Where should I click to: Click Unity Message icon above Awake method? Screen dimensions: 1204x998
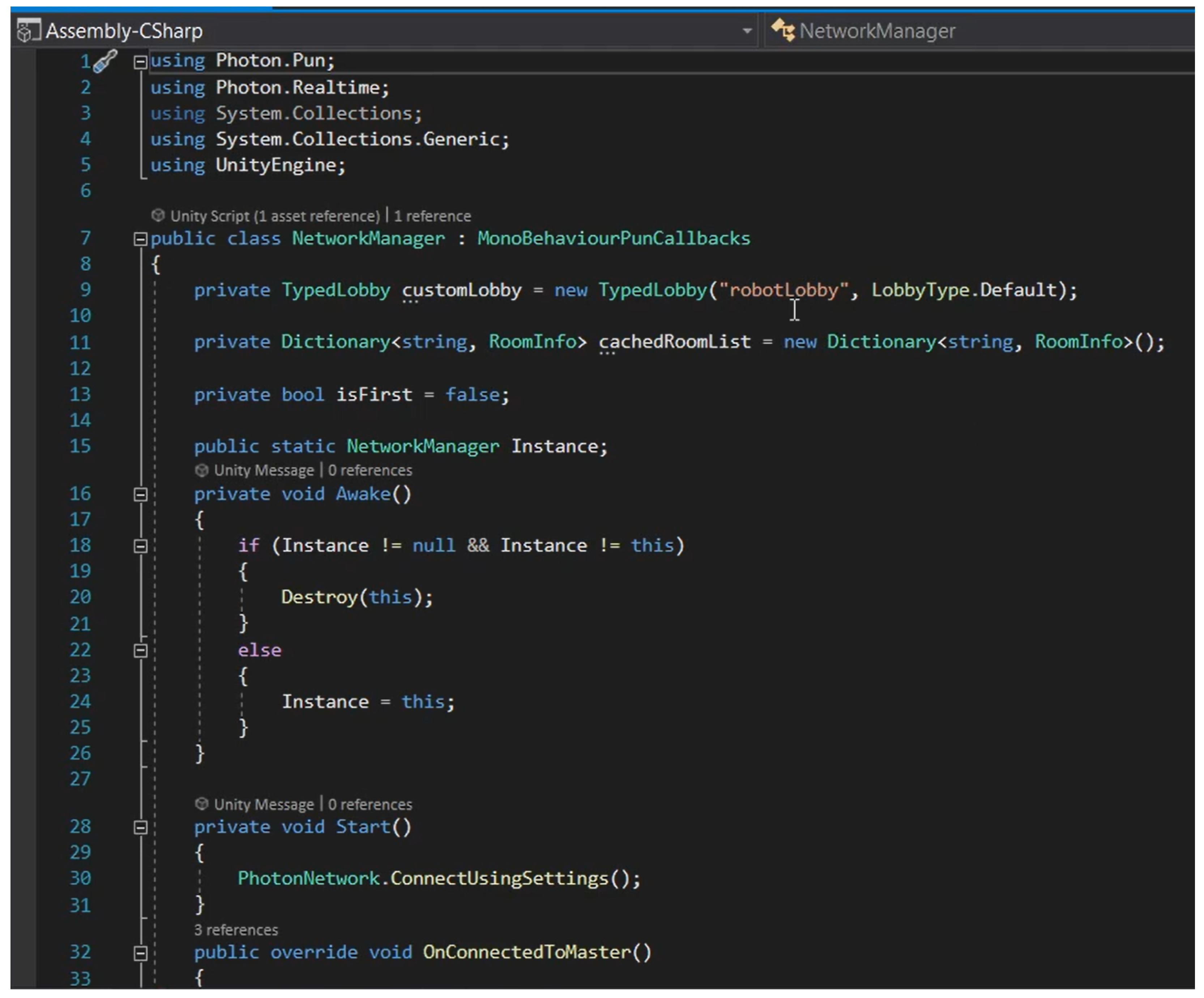pos(201,470)
